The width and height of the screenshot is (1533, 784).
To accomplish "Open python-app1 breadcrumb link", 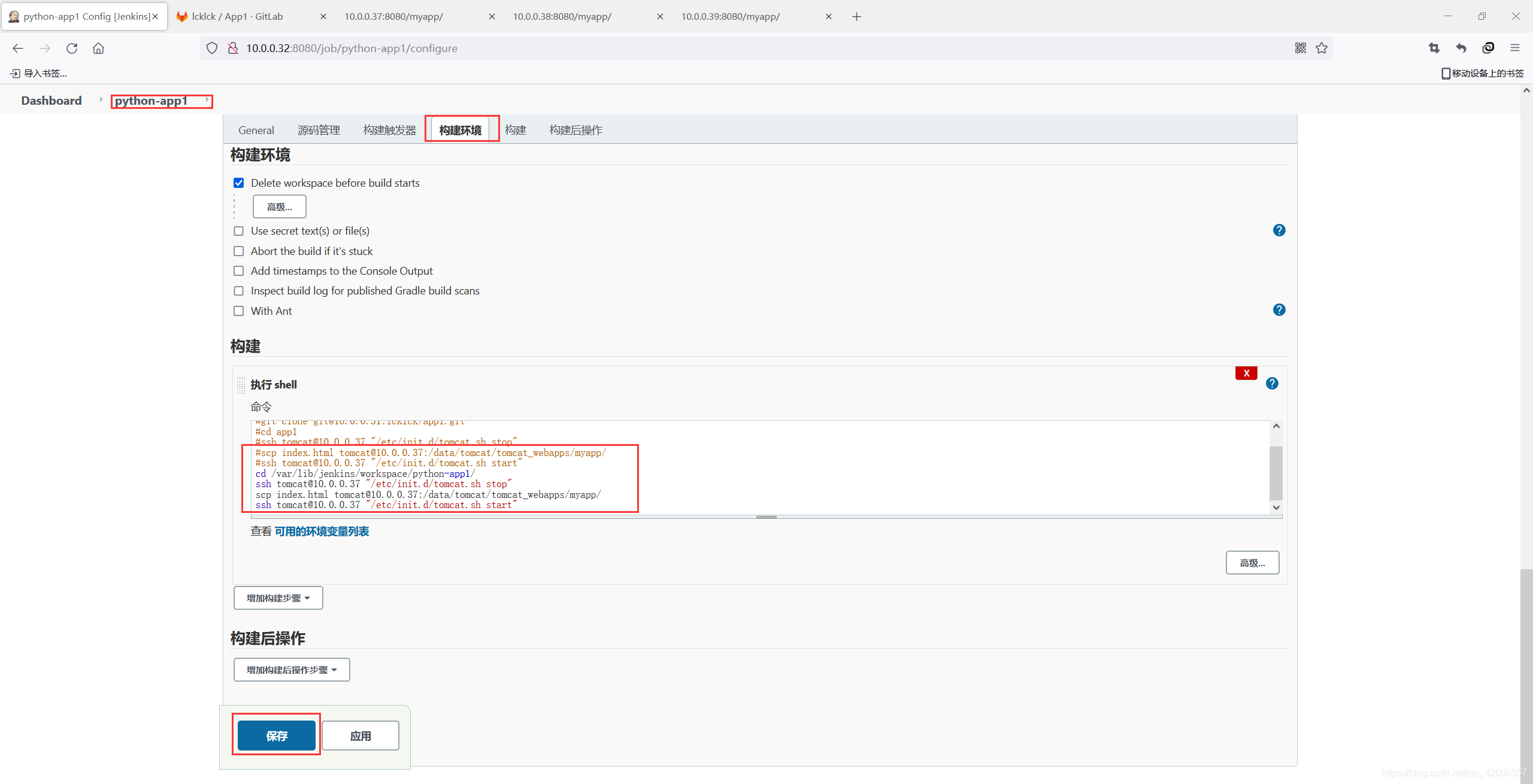I will coord(152,101).
